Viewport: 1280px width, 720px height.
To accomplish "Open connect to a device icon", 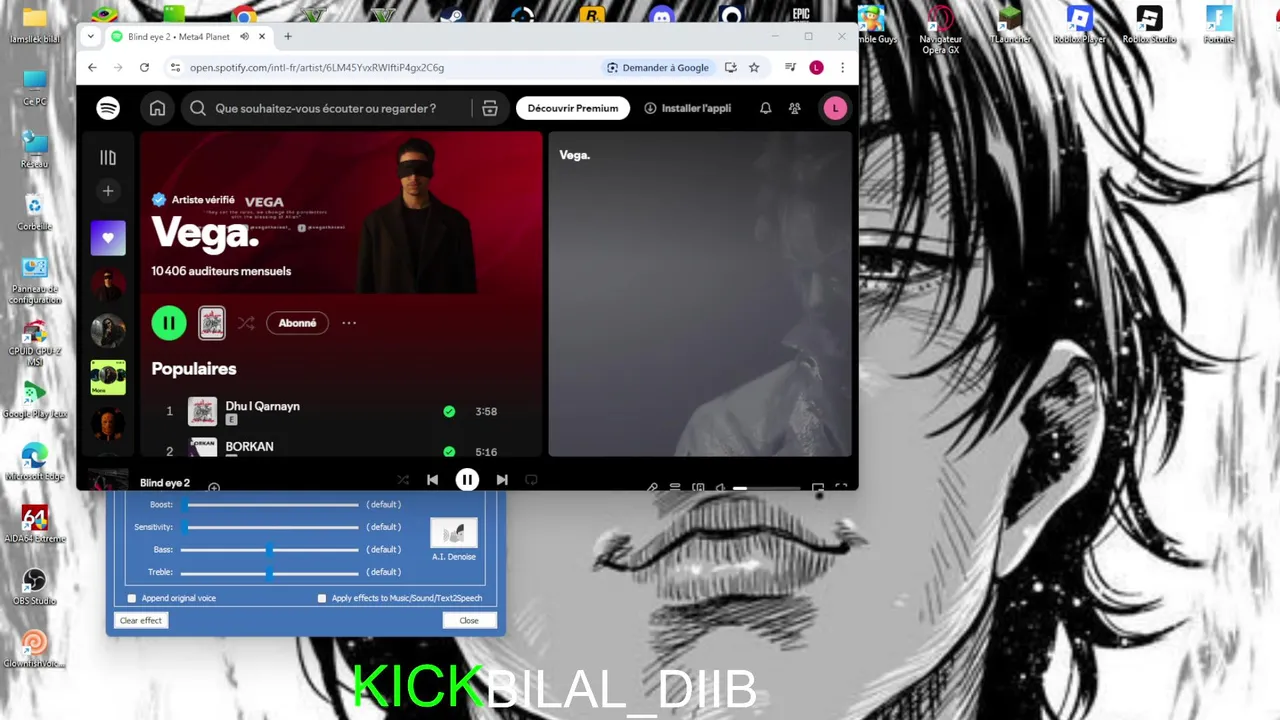I will tap(698, 487).
